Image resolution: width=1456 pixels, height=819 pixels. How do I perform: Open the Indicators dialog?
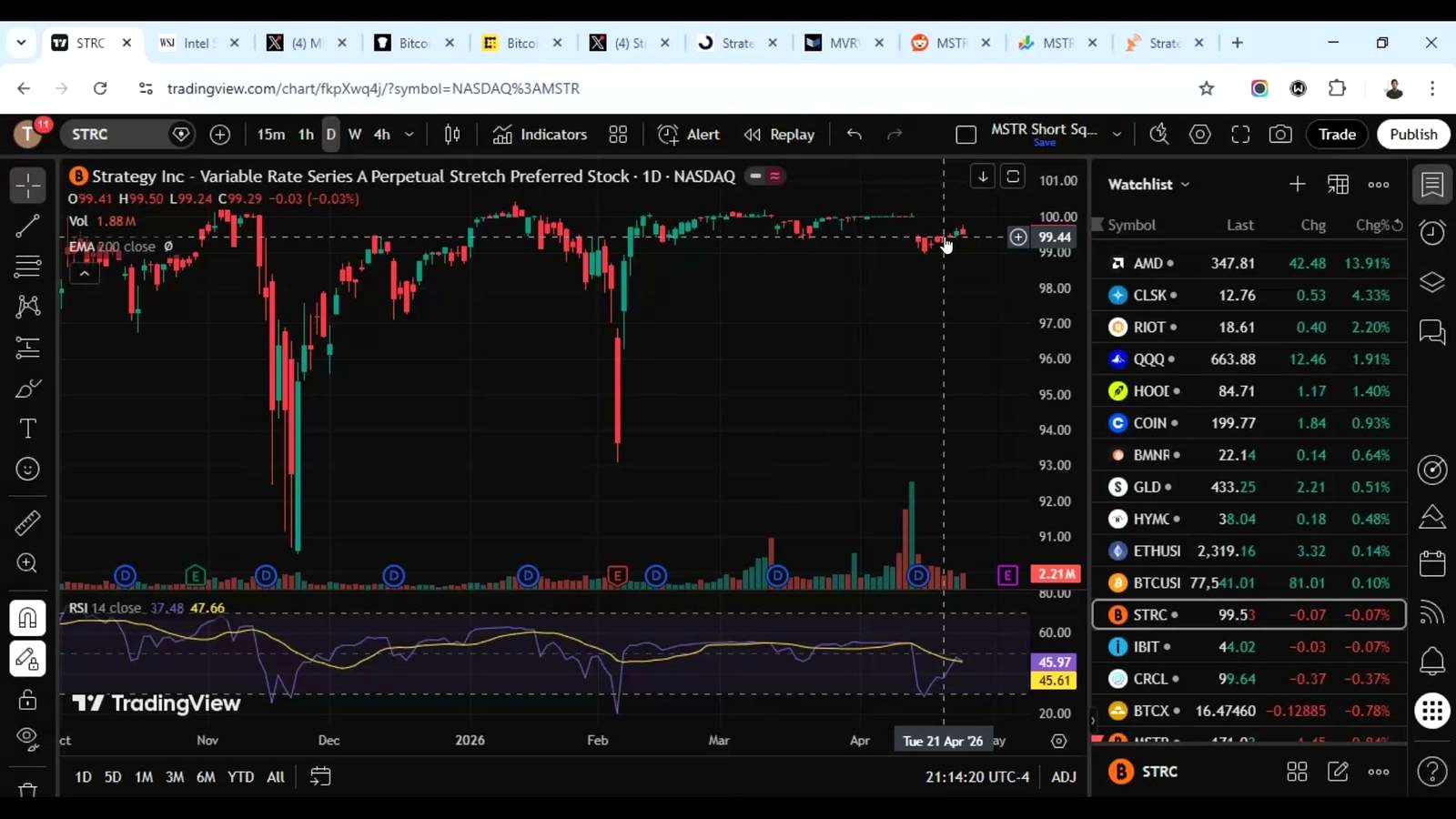coord(541,135)
